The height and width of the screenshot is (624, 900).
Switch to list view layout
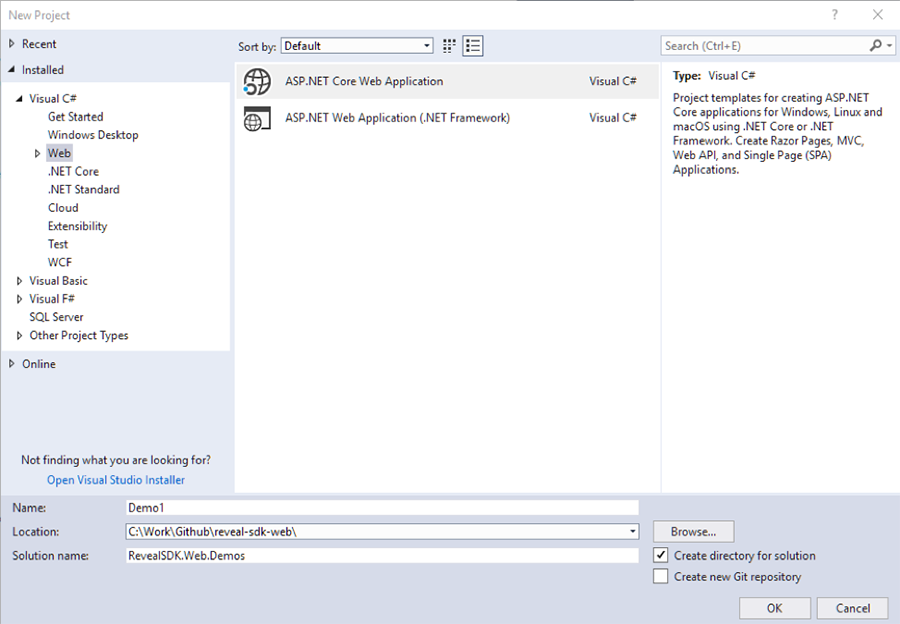(x=473, y=45)
